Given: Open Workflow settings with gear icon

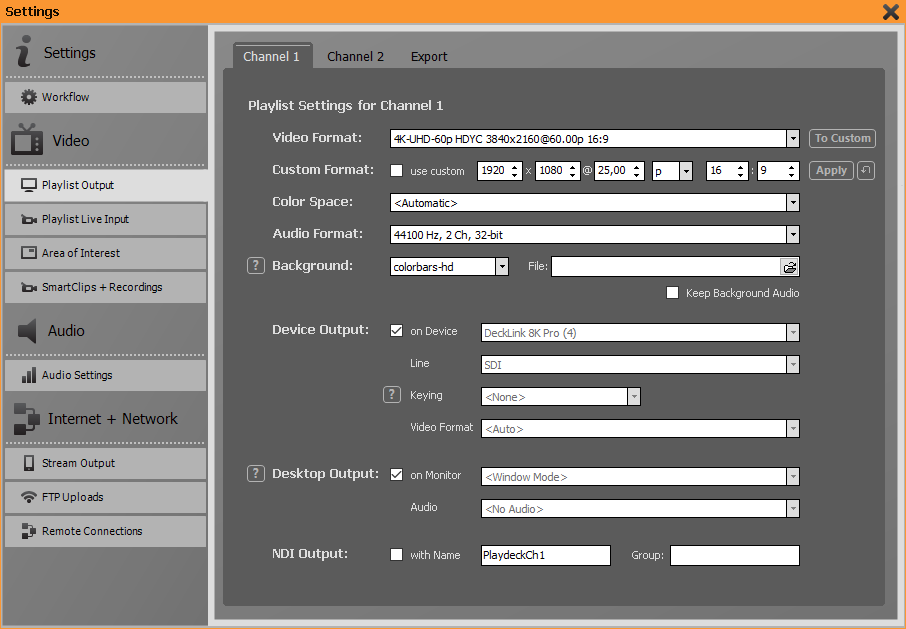Looking at the screenshot, I should (105, 97).
